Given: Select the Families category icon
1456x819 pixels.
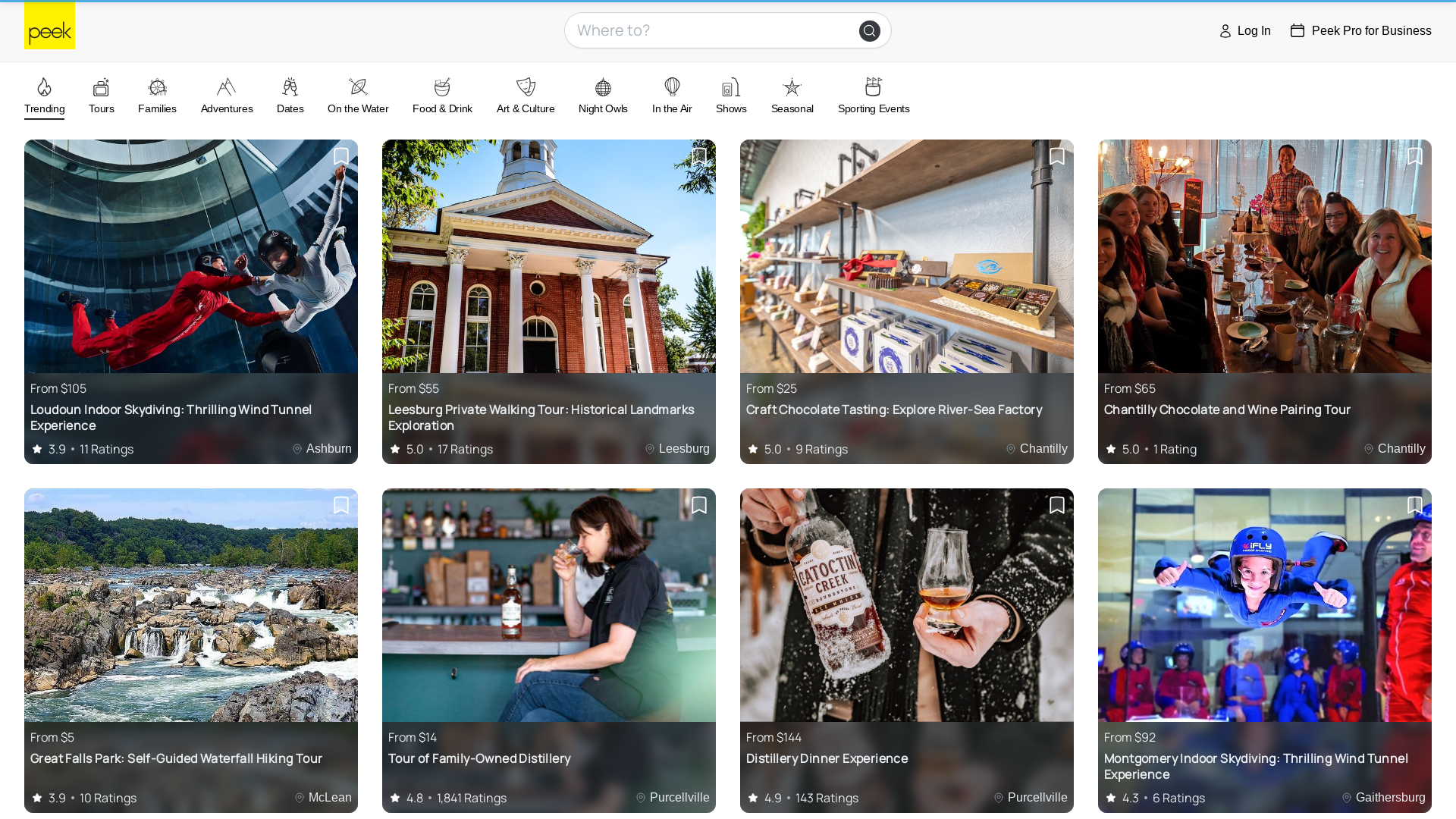Looking at the screenshot, I should 158,87.
